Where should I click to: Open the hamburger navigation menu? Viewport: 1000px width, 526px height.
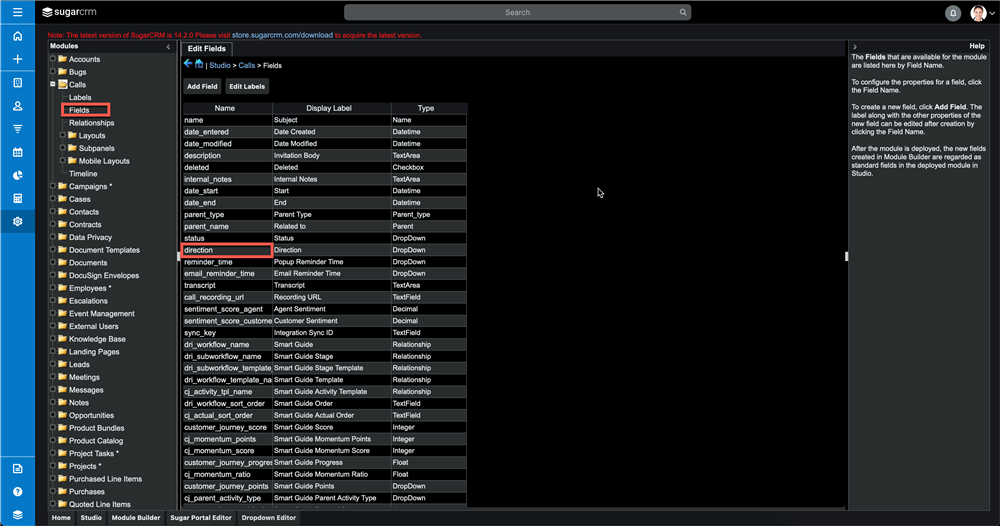[x=17, y=12]
